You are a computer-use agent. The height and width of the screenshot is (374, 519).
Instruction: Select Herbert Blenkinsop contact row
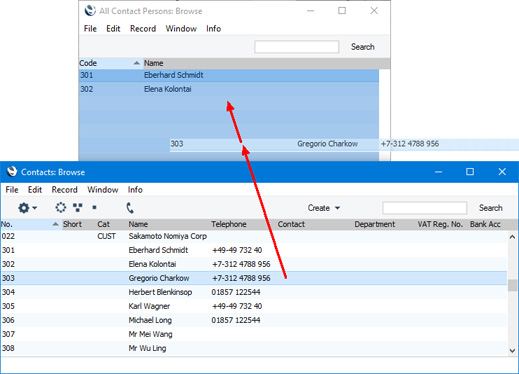point(254,292)
